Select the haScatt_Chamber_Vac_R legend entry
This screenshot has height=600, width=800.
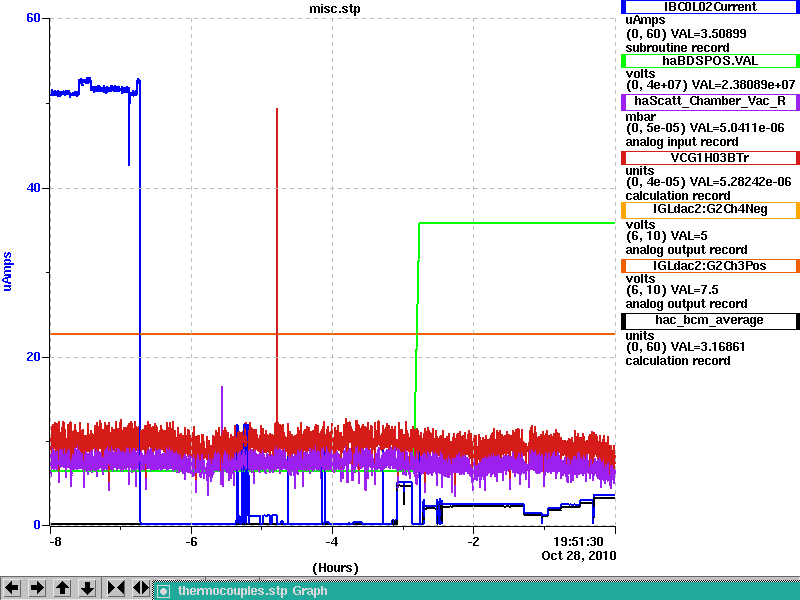(710, 101)
